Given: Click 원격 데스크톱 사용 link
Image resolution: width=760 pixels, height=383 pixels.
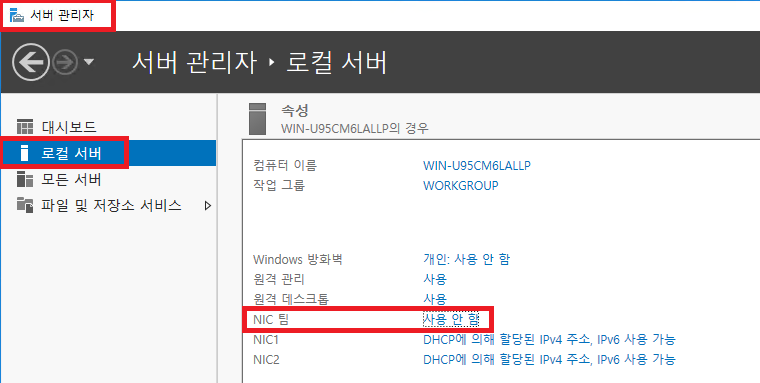Looking at the screenshot, I should click(435, 299).
